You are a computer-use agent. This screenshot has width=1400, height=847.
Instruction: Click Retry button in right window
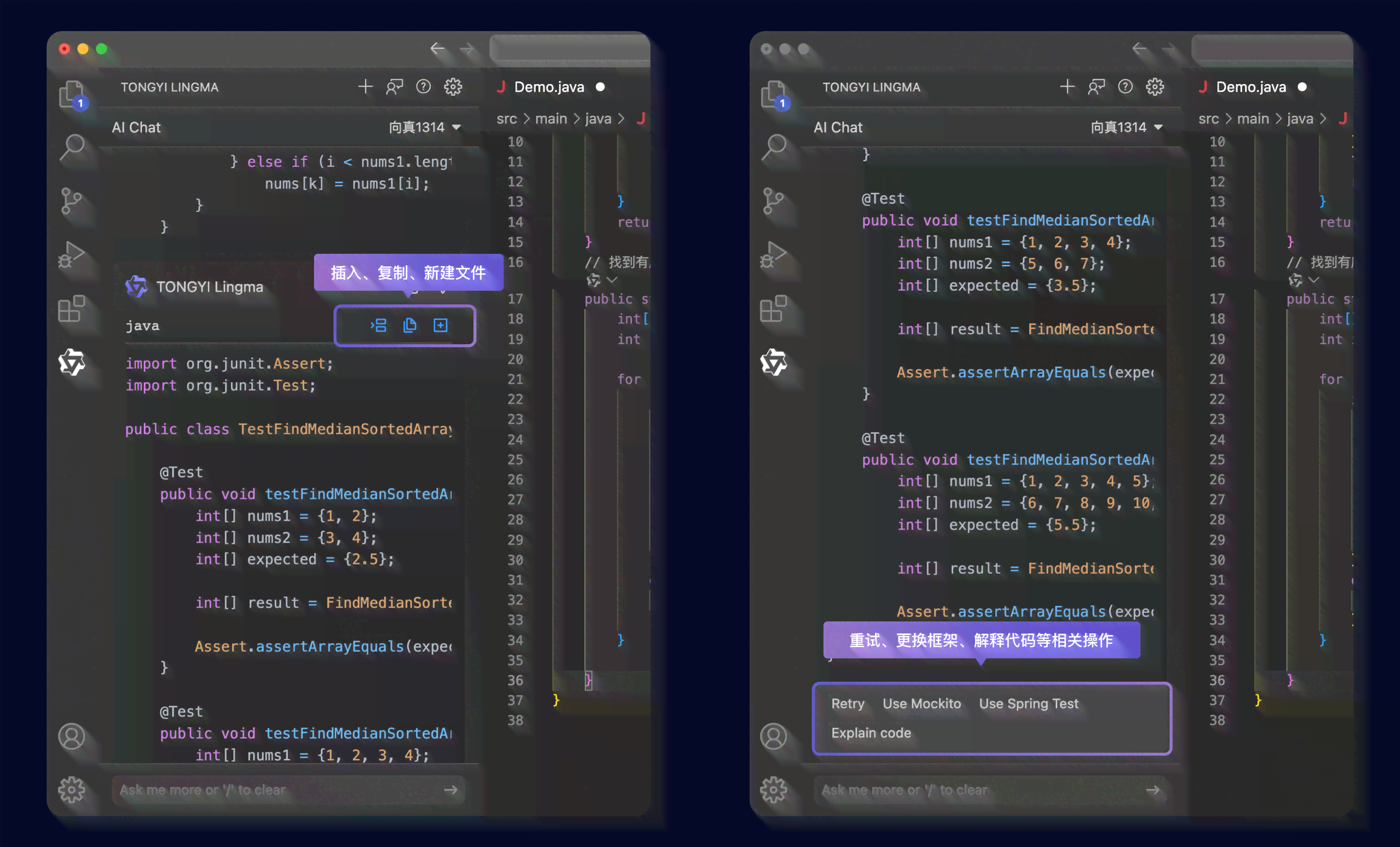pos(848,704)
